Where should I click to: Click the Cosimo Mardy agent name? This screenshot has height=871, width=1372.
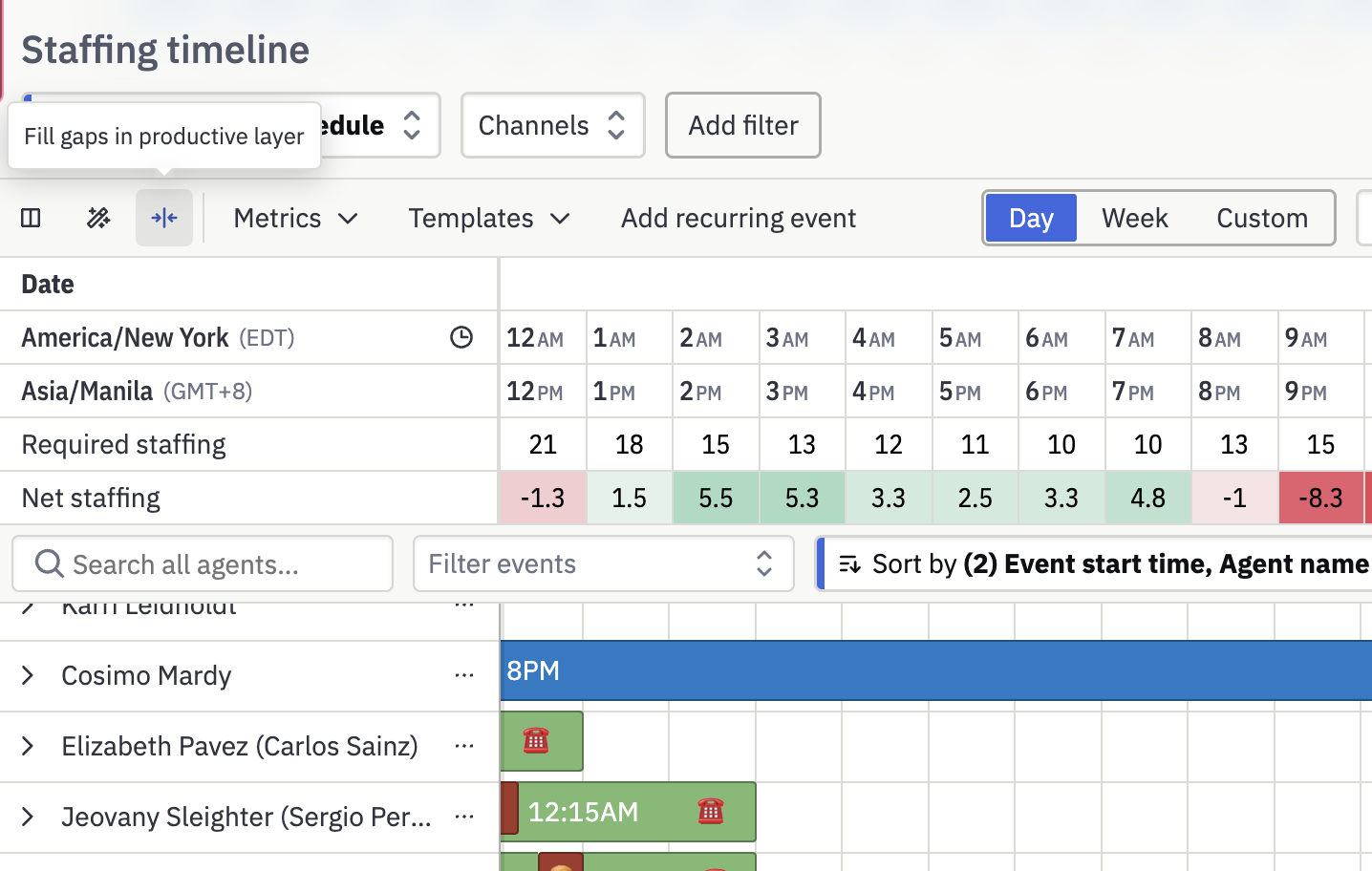(146, 675)
